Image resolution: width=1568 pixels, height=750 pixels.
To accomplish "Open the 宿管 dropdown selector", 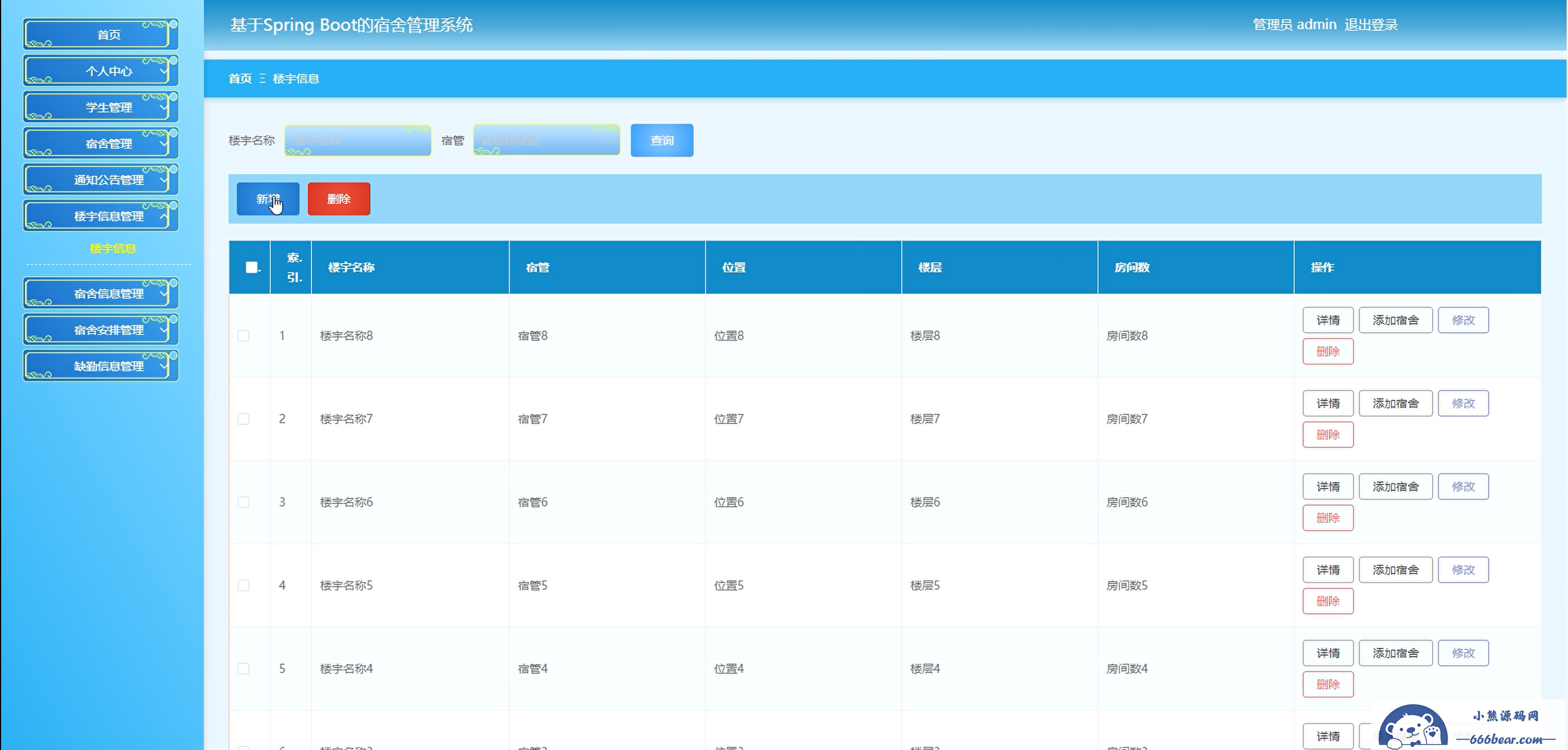I will (547, 141).
